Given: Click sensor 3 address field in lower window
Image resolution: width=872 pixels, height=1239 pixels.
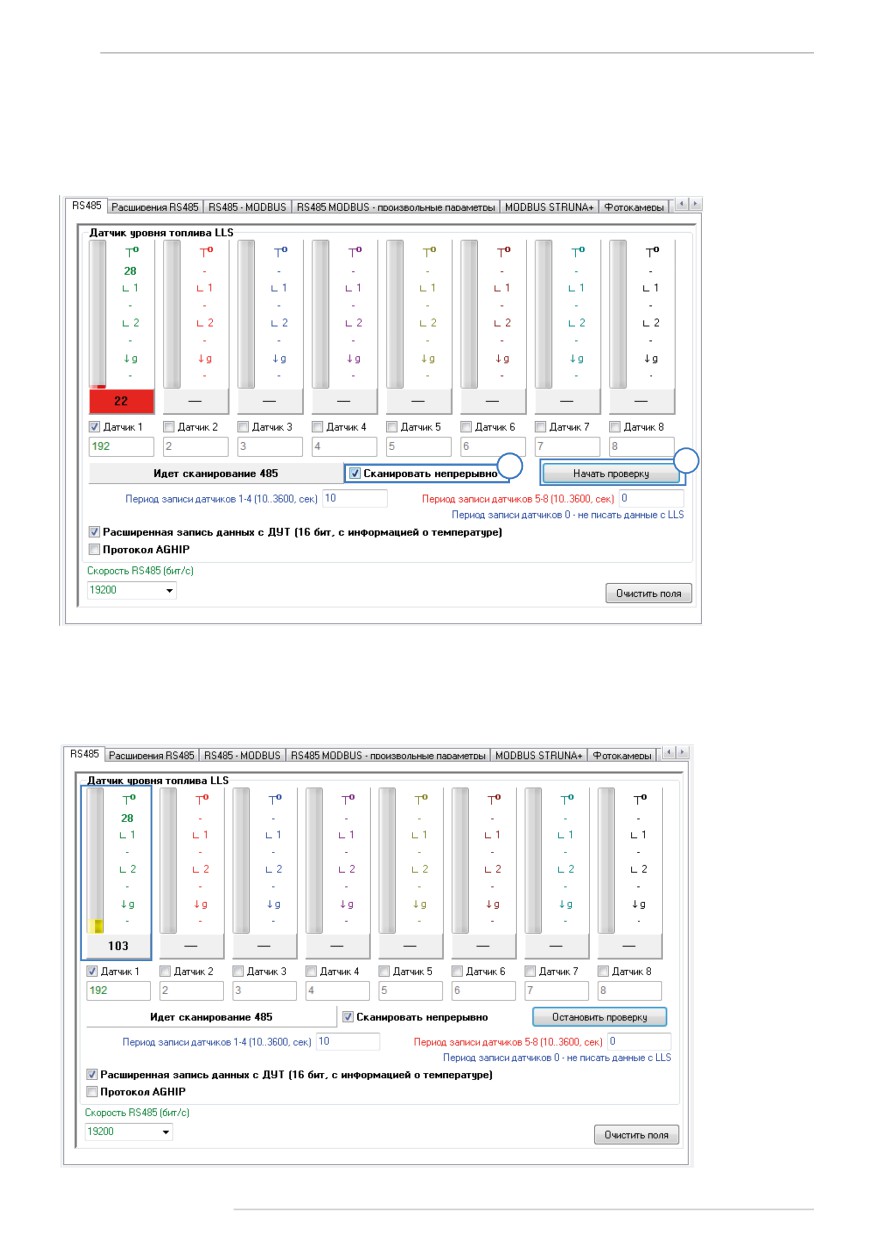Looking at the screenshot, I should pos(264,991).
